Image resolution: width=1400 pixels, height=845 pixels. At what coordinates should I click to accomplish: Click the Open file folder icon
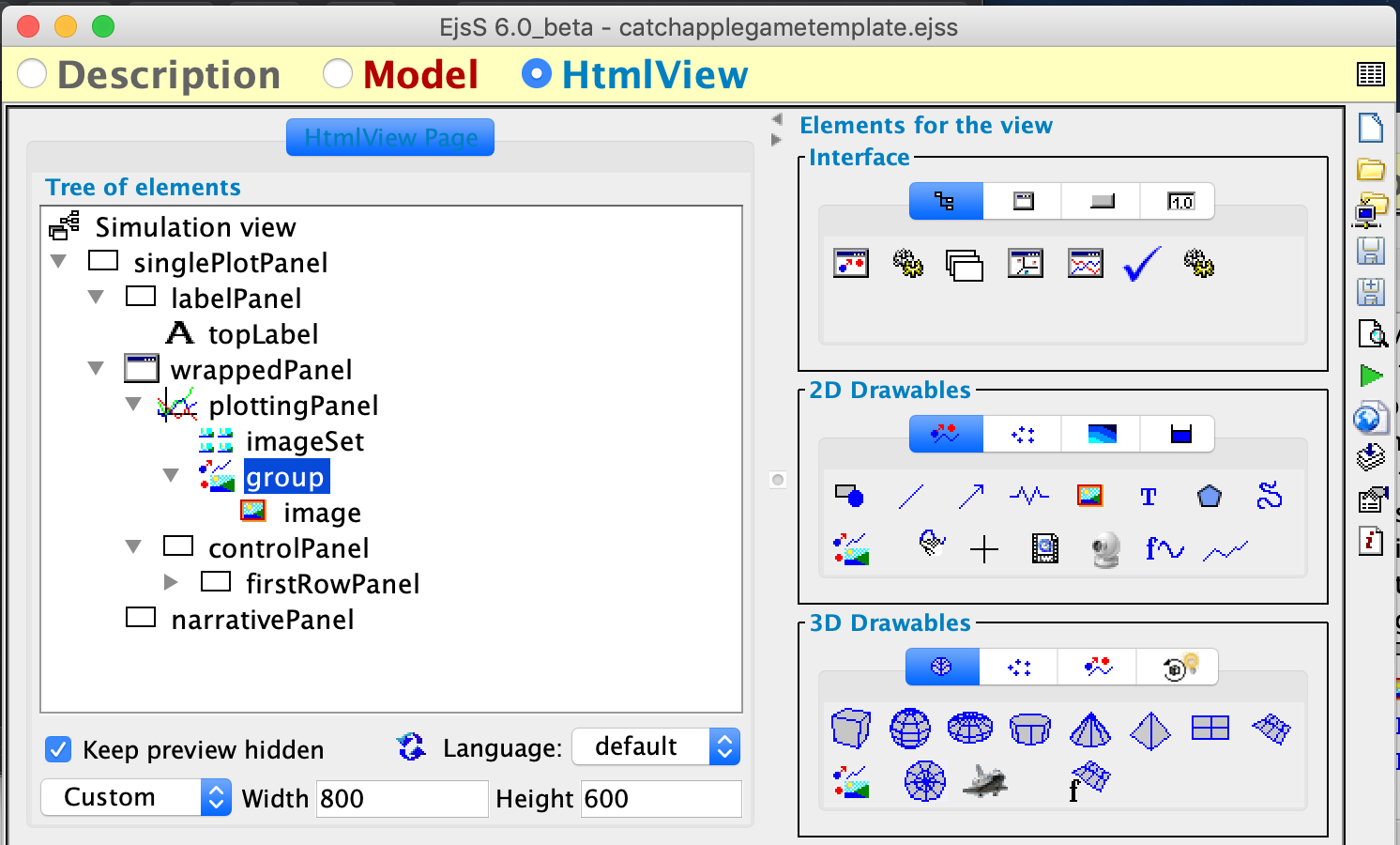(1371, 169)
